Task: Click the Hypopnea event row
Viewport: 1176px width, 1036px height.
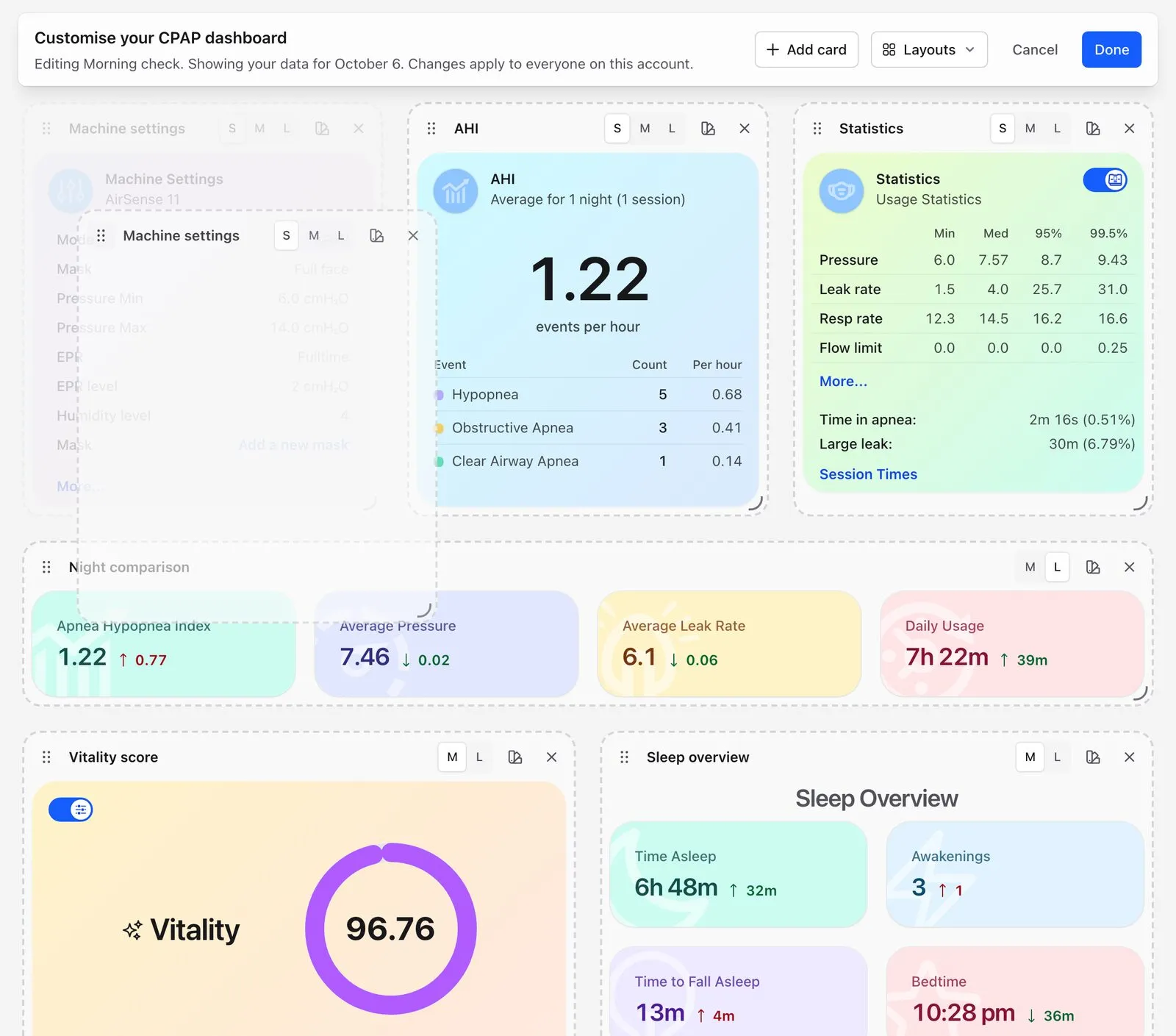Action: 588,395
